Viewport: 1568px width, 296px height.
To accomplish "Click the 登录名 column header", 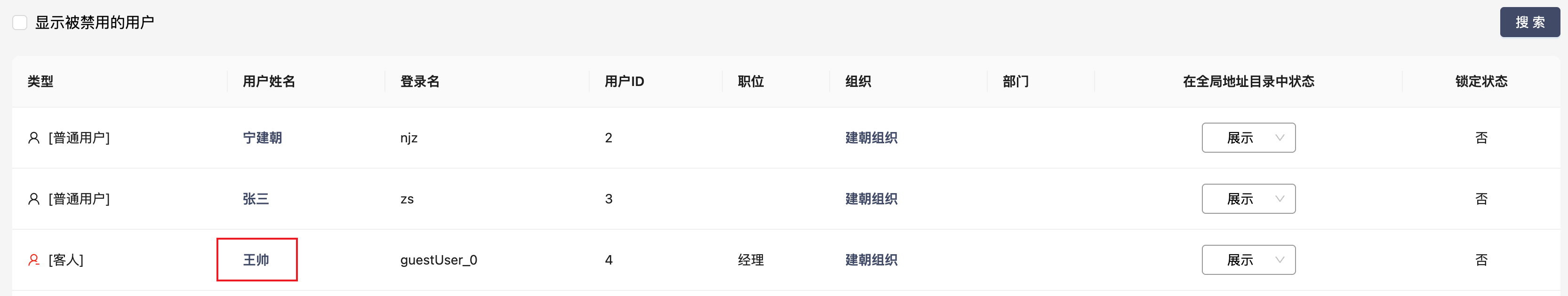I will (420, 81).
